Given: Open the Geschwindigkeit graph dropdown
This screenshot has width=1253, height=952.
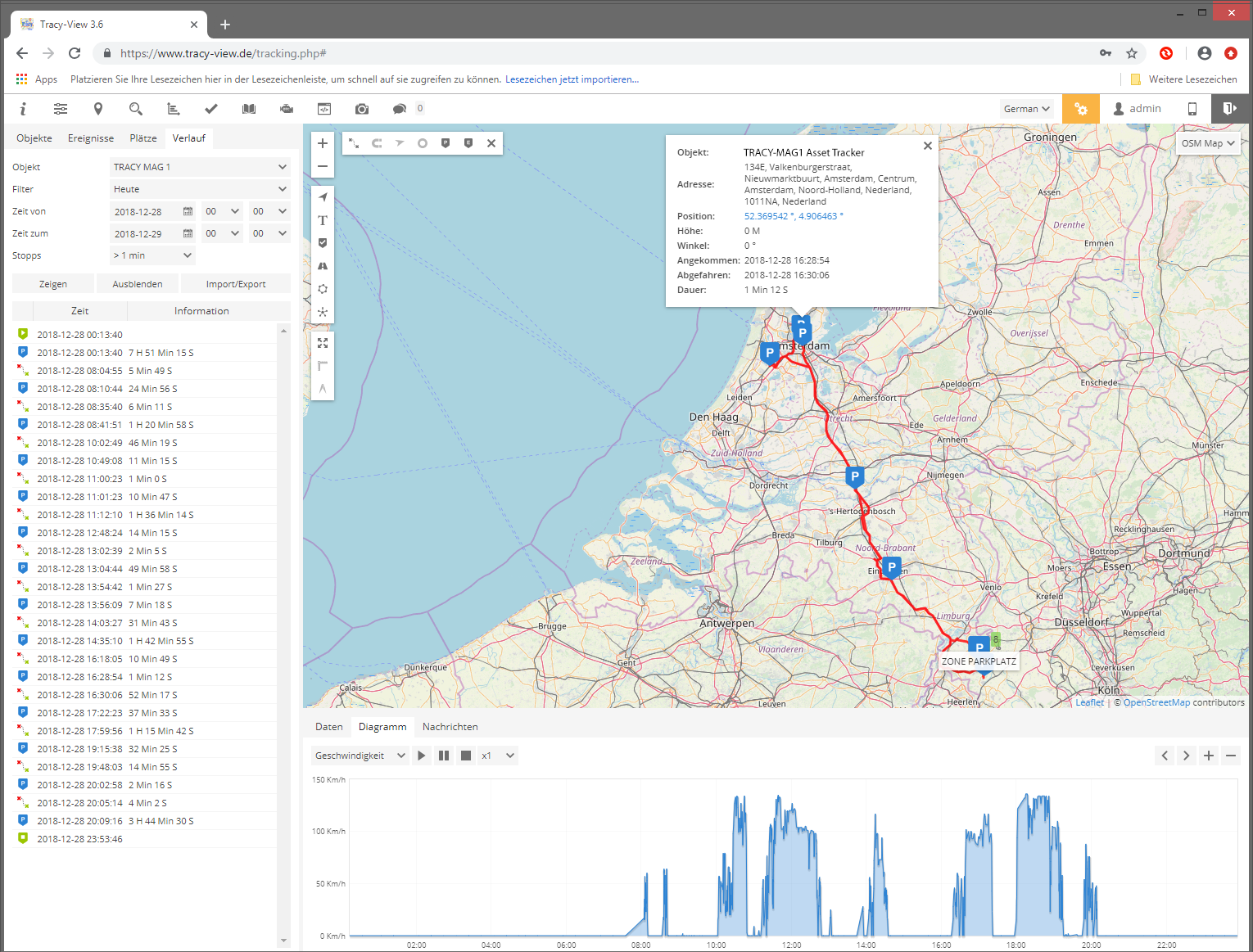Looking at the screenshot, I should 360,756.
